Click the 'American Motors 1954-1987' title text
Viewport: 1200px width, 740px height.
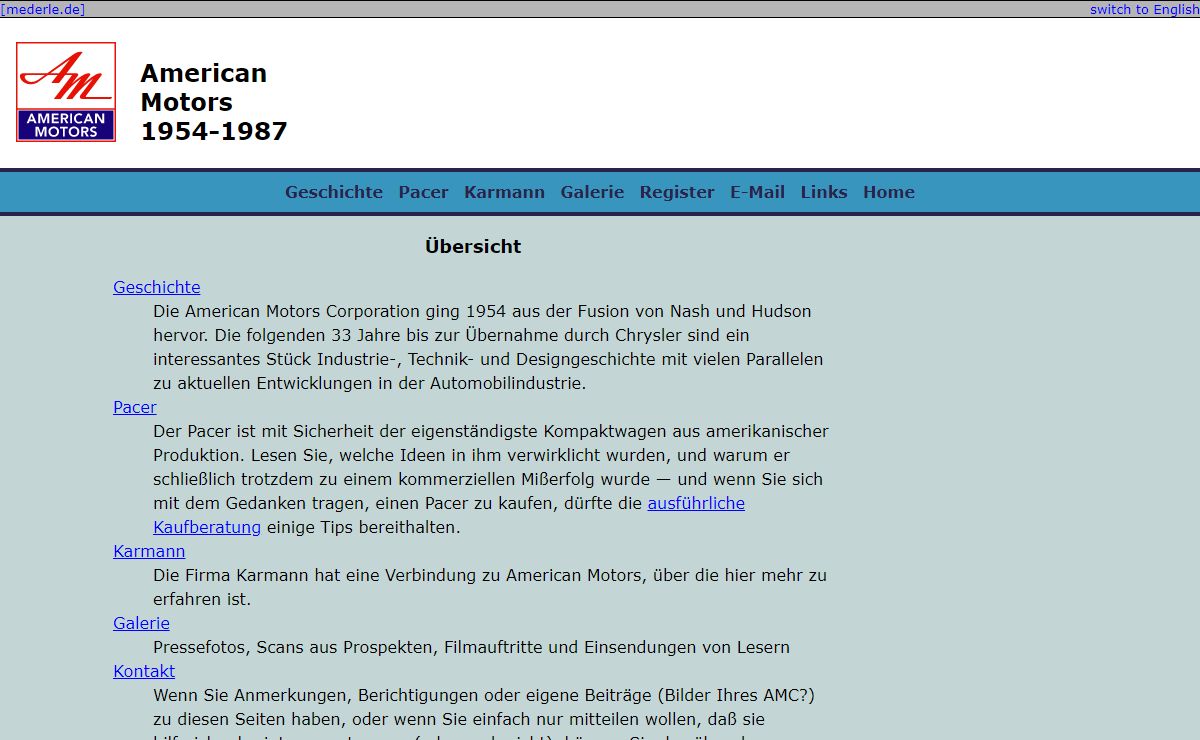click(x=214, y=102)
